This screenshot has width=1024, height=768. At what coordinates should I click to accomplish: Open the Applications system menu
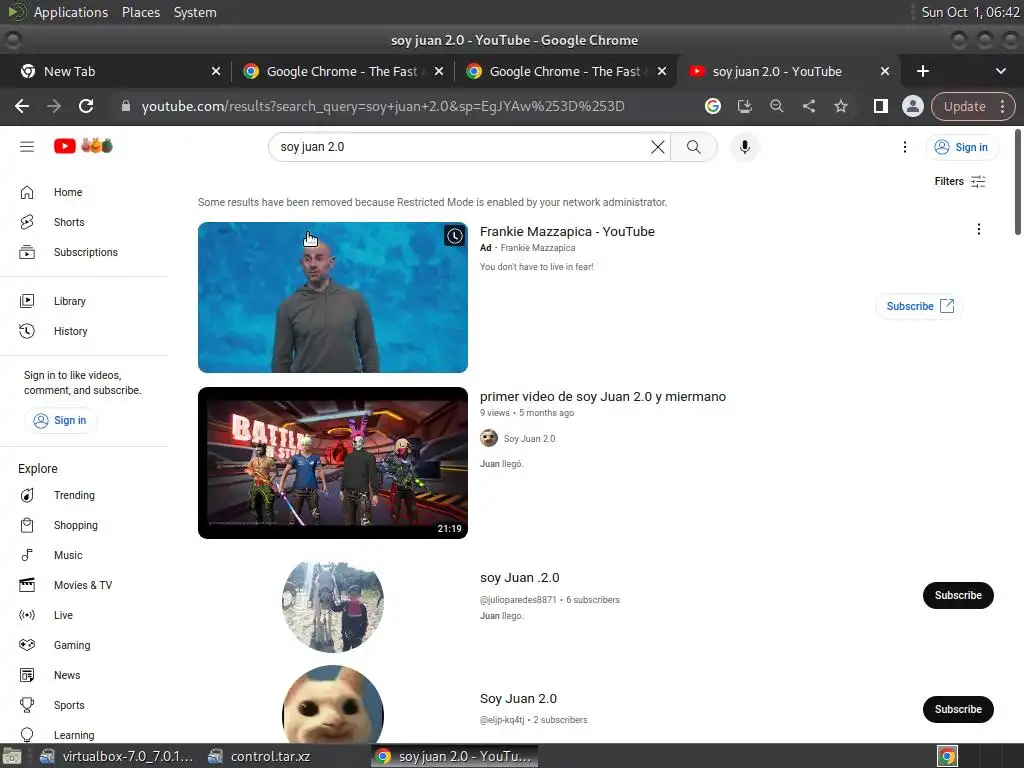(71, 12)
